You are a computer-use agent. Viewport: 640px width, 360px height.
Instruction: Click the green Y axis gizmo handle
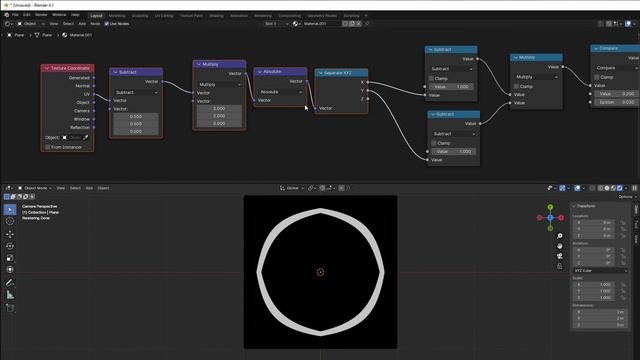[550, 208]
